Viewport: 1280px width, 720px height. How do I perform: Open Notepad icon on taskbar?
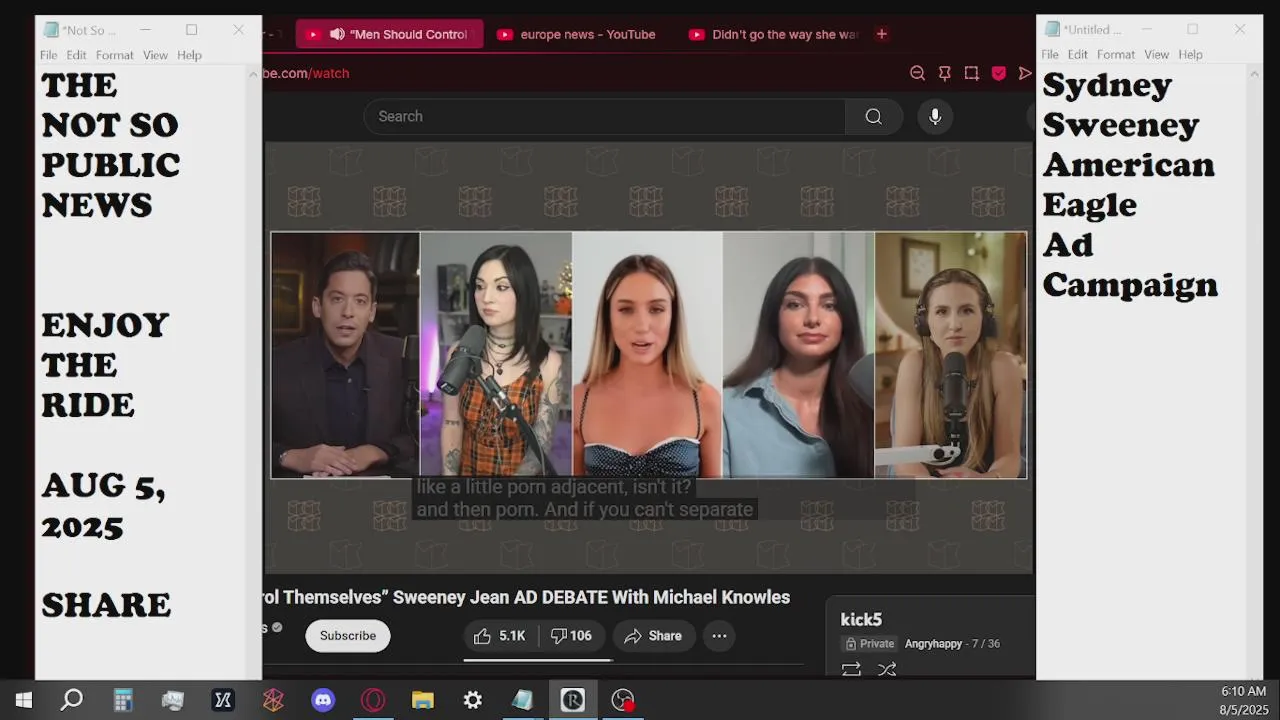523,700
